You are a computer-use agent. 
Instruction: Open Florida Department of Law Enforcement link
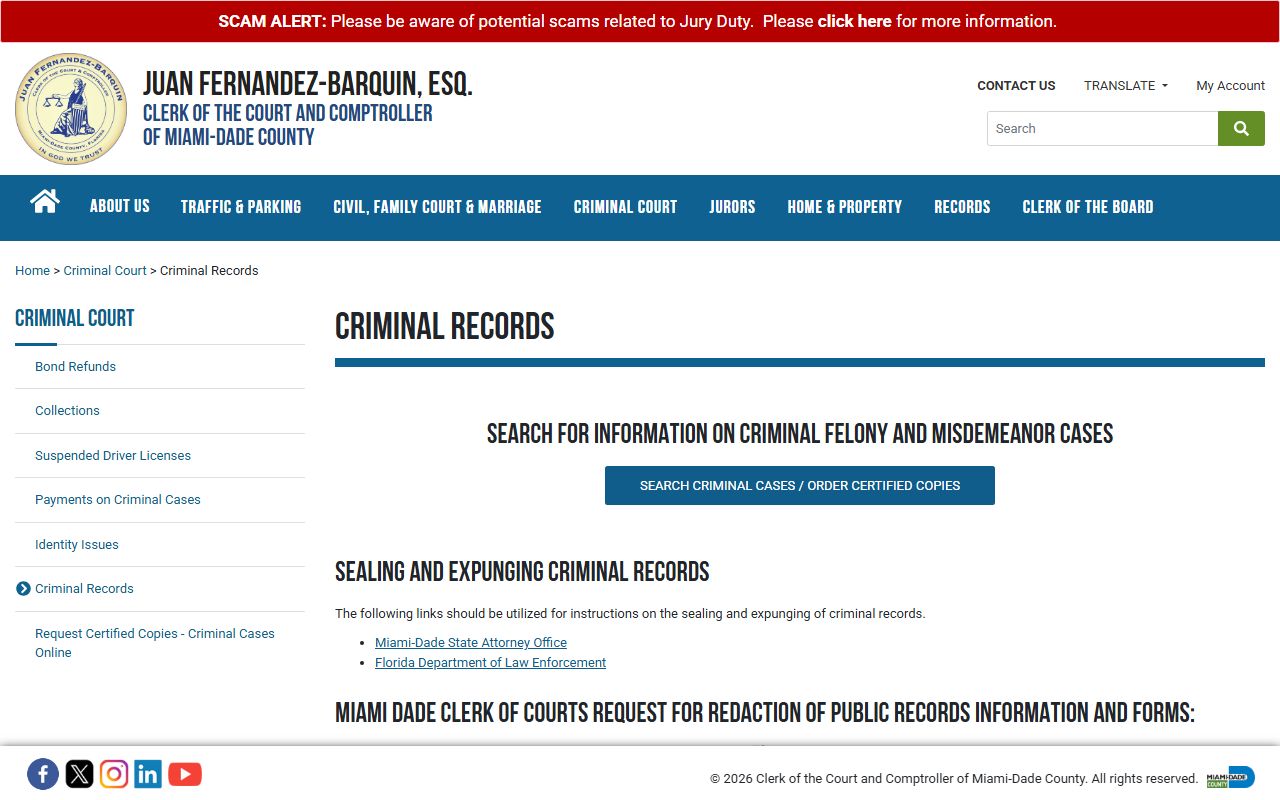point(490,663)
